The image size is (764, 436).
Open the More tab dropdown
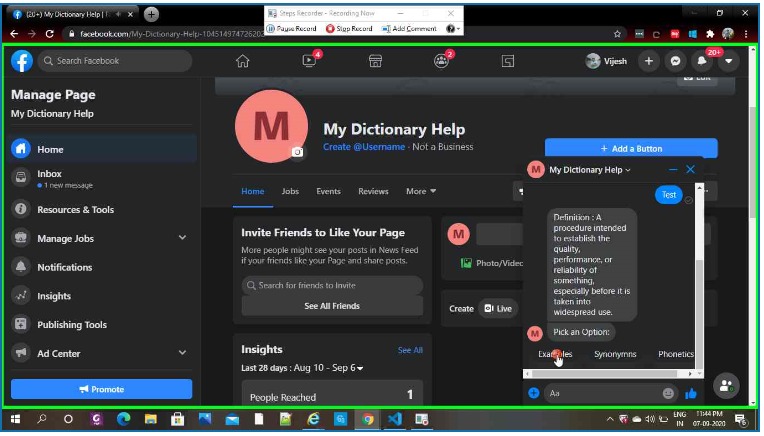(x=421, y=191)
